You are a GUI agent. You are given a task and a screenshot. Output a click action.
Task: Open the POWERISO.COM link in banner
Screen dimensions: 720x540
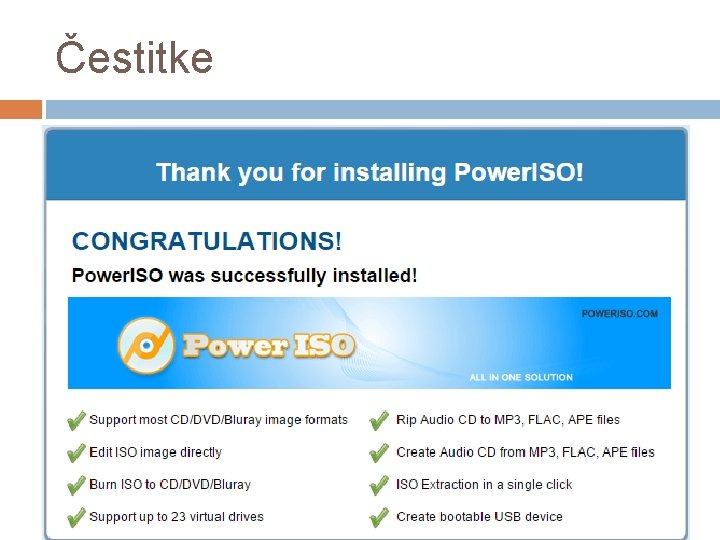tap(619, 314)
